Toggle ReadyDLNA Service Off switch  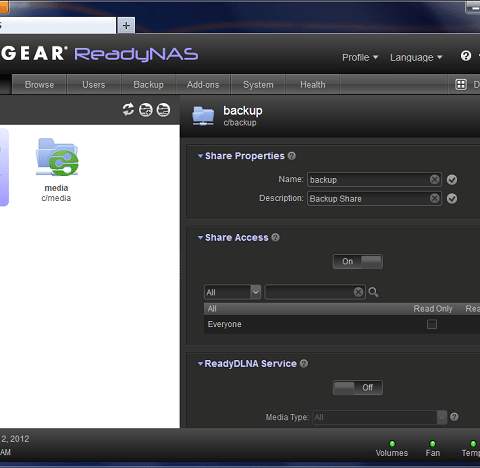click(x=358, y=388)
